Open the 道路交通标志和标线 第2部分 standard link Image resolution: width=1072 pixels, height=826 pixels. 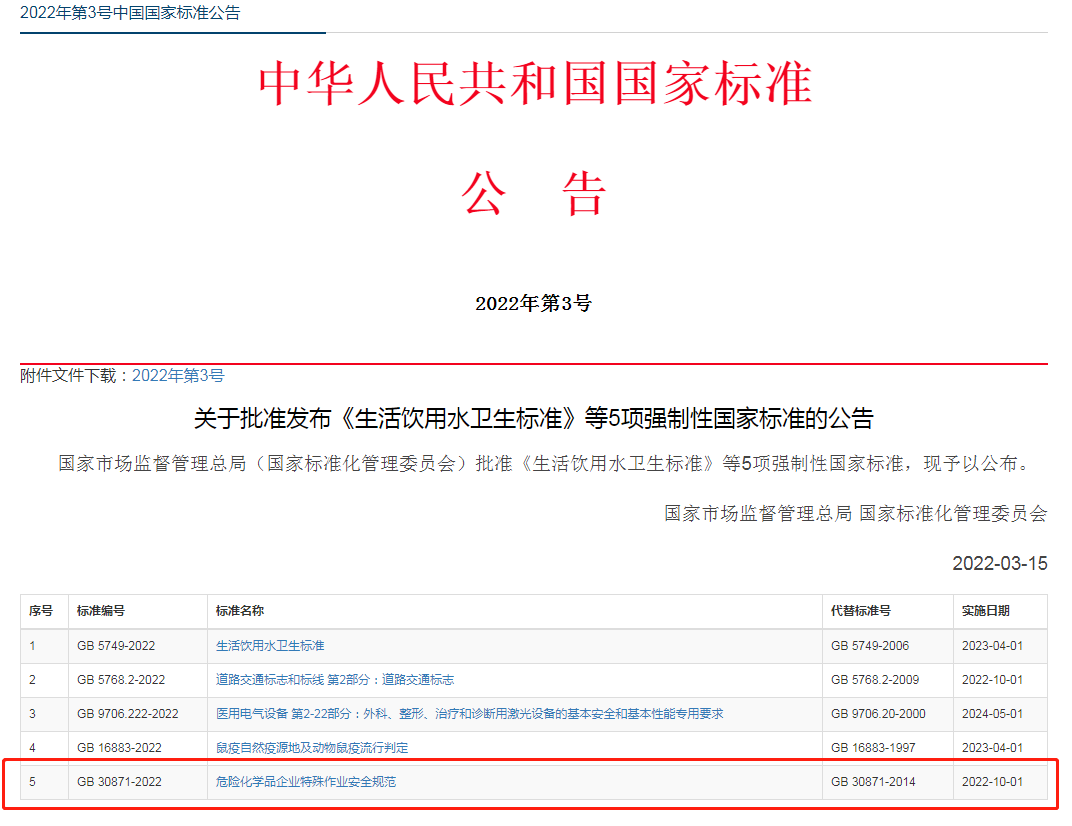click(x=335, y=680)
